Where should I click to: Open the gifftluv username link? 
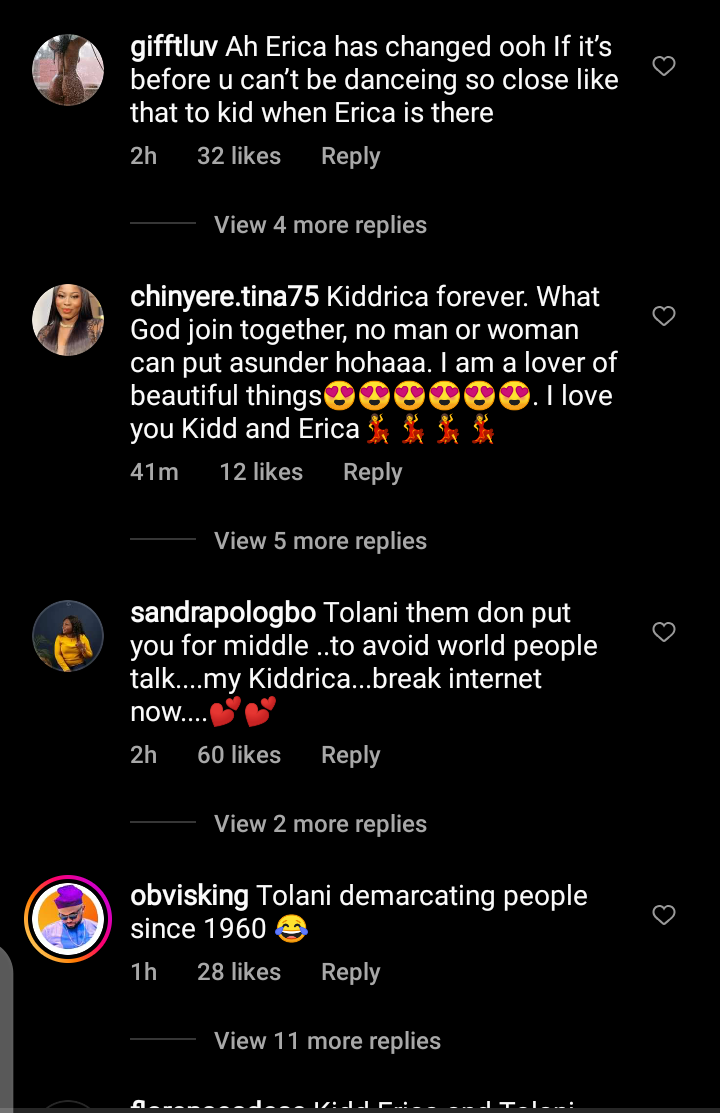(175, 46)
